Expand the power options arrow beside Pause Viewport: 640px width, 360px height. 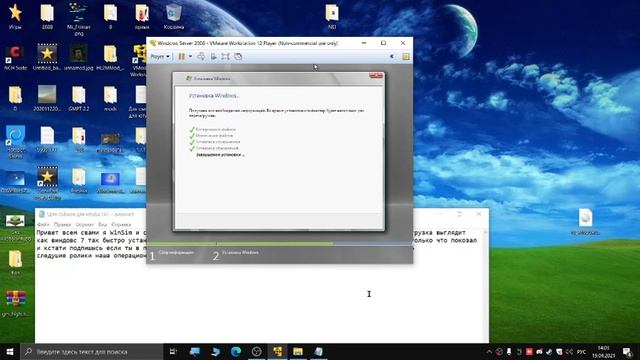pyautogui.click(x=190, y=56)
